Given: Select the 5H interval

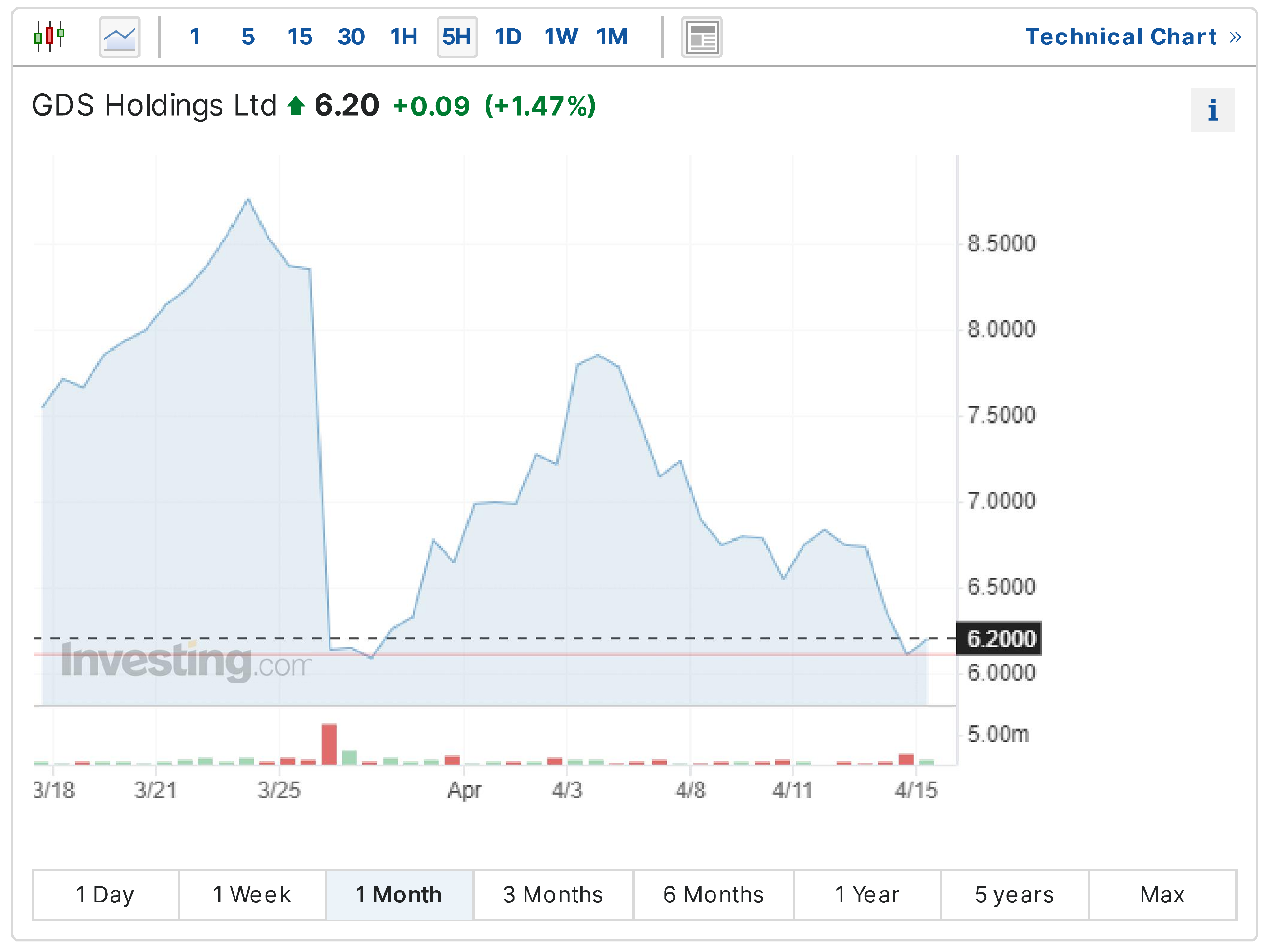Looking at the screenshot, I should pyautogui.click(x=456, y=37).
